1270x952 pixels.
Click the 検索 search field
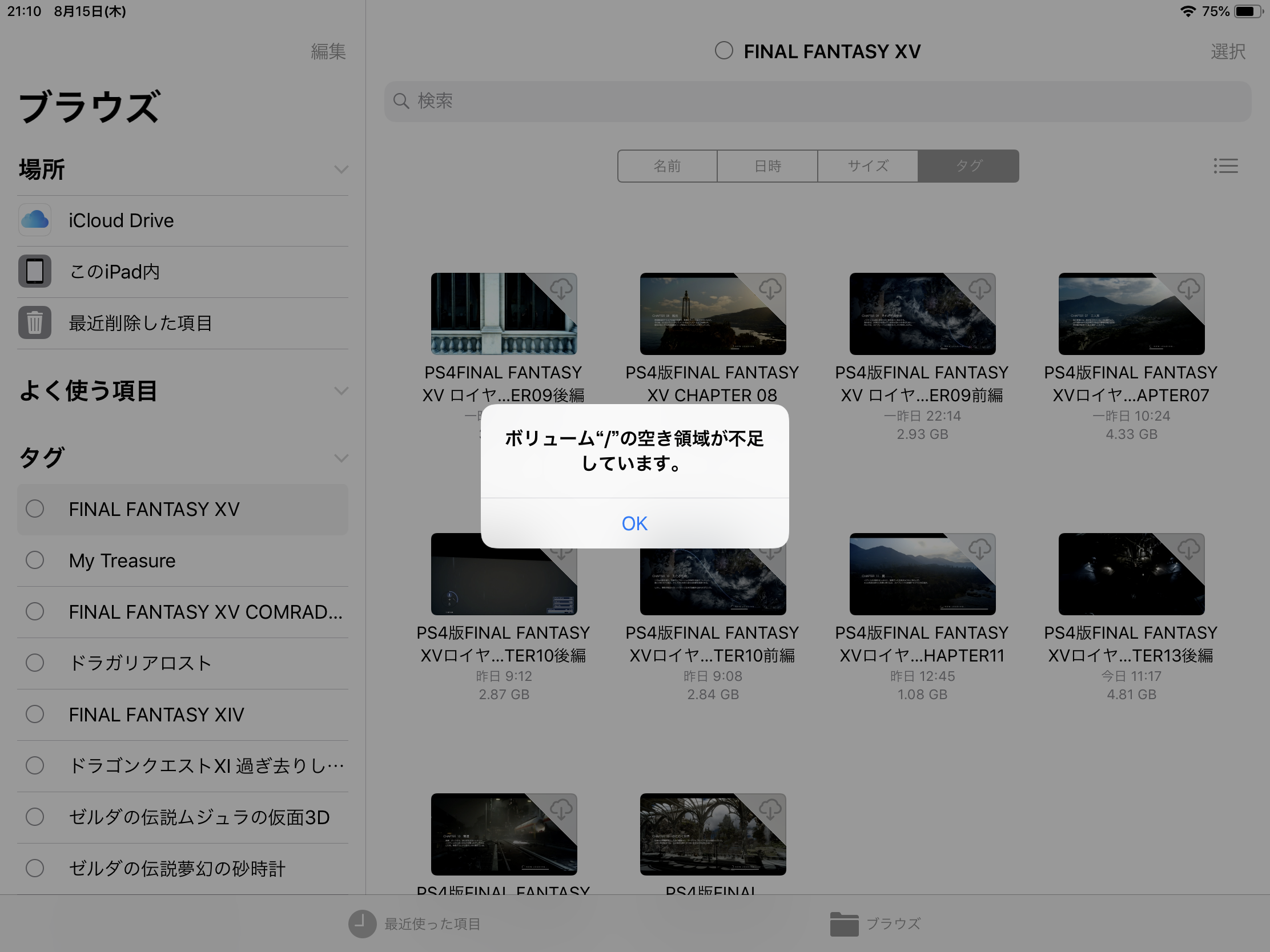pos(817,102)
